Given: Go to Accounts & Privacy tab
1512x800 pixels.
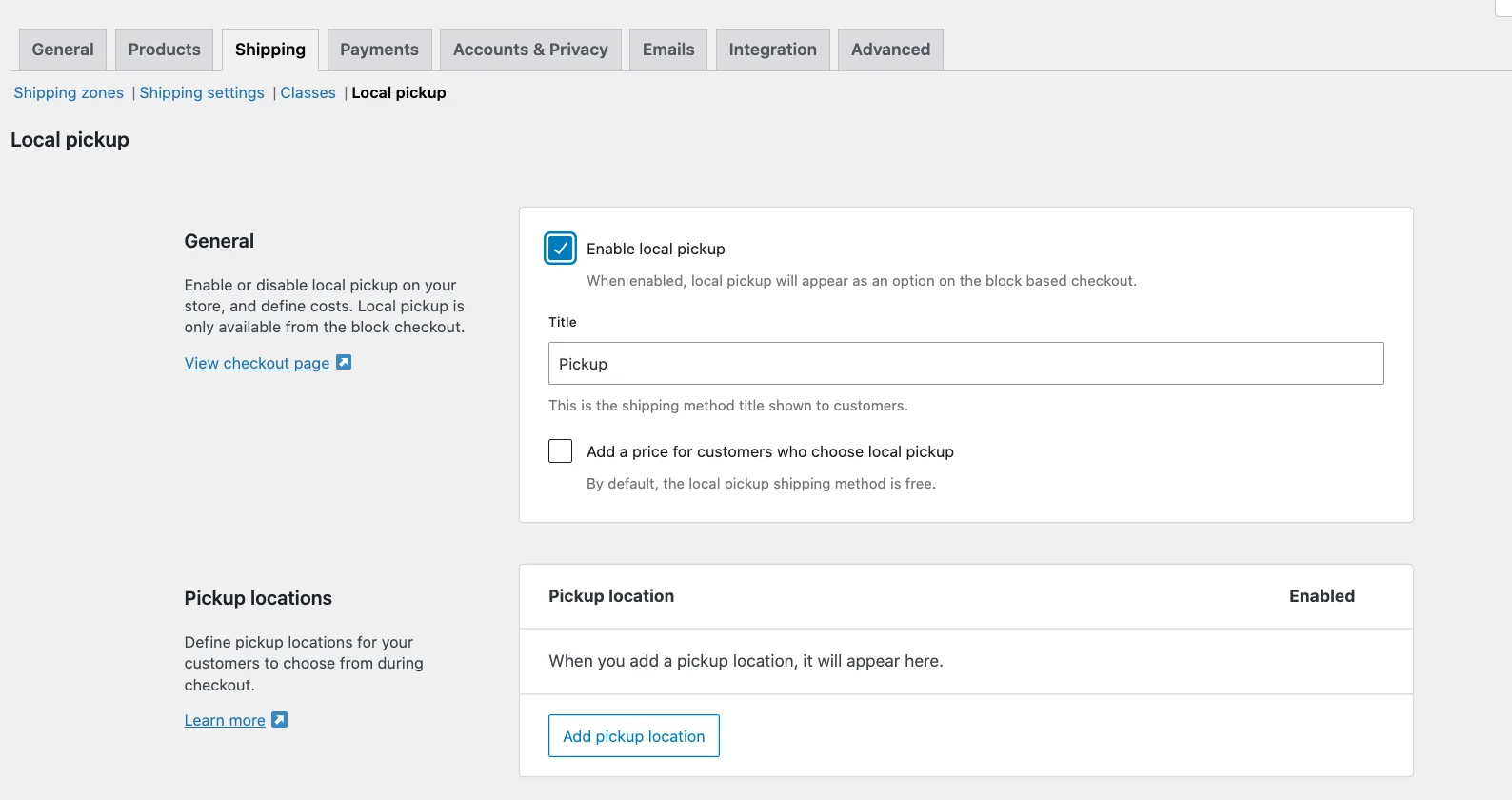Looking at the screenshot, I should 530,50.
